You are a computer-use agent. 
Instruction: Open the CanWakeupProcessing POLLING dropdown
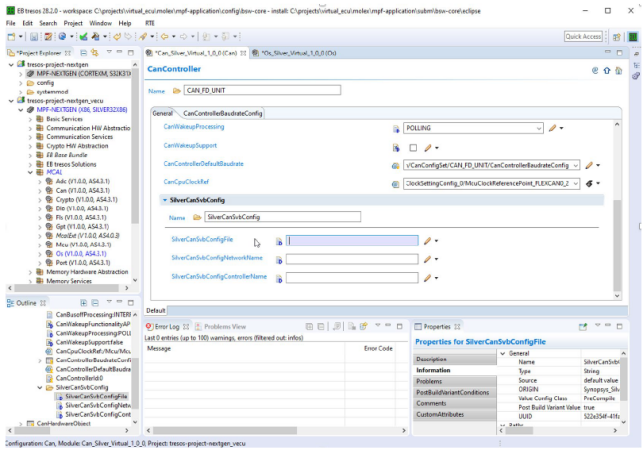(538, 128)
